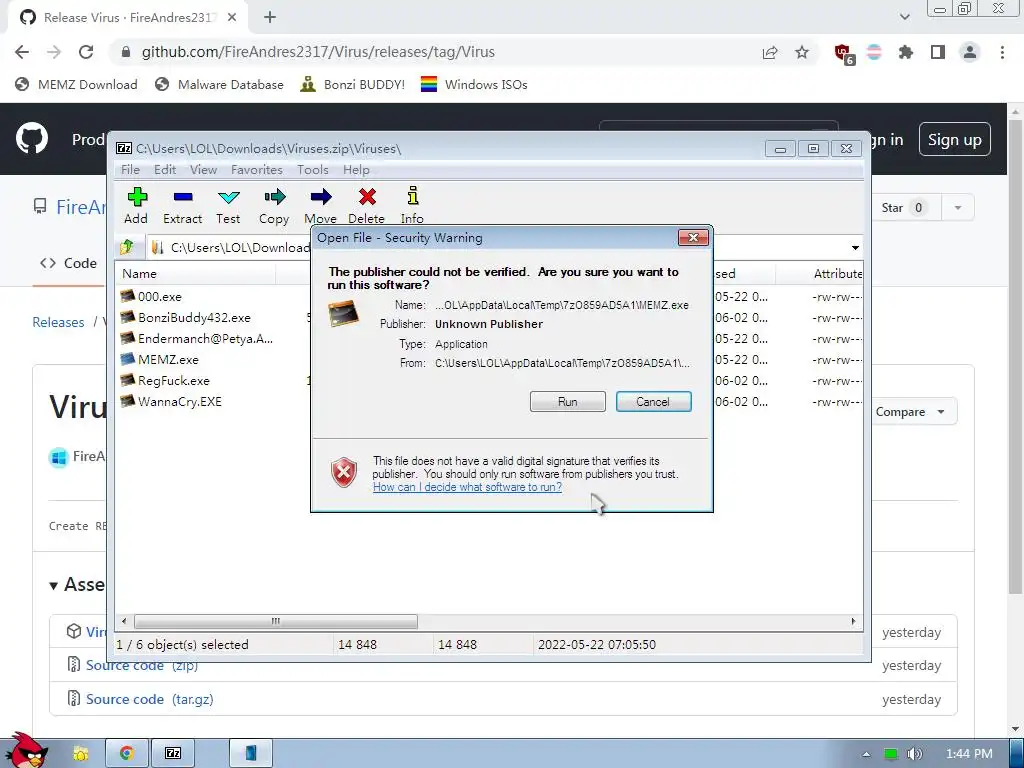Toggle Chrome side panel icon
1024x768 pixels.
click(x=938, y=52)
